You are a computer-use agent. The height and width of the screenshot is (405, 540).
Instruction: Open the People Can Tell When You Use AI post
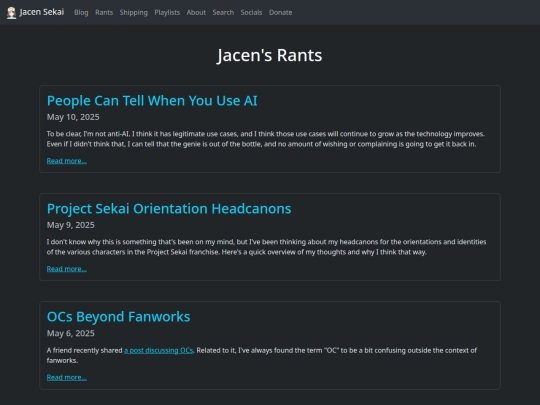tap(152, 101)
